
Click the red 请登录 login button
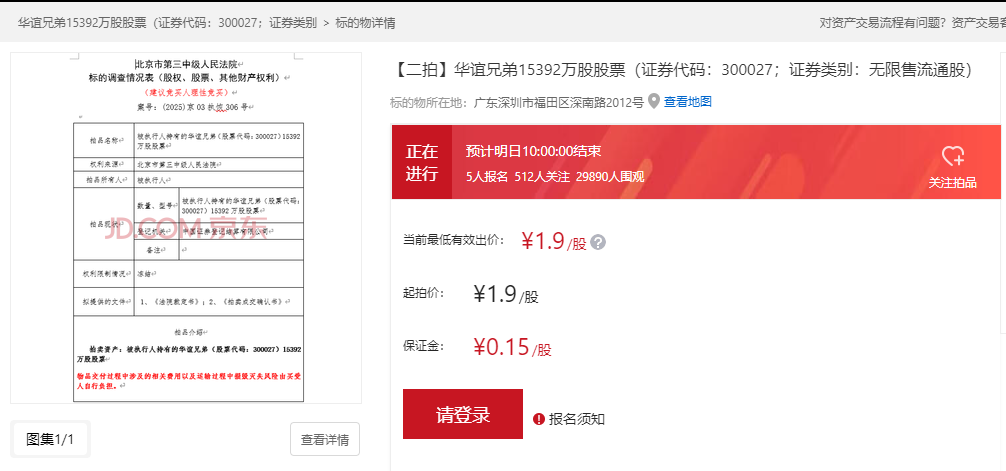click(x=463, y=414)
